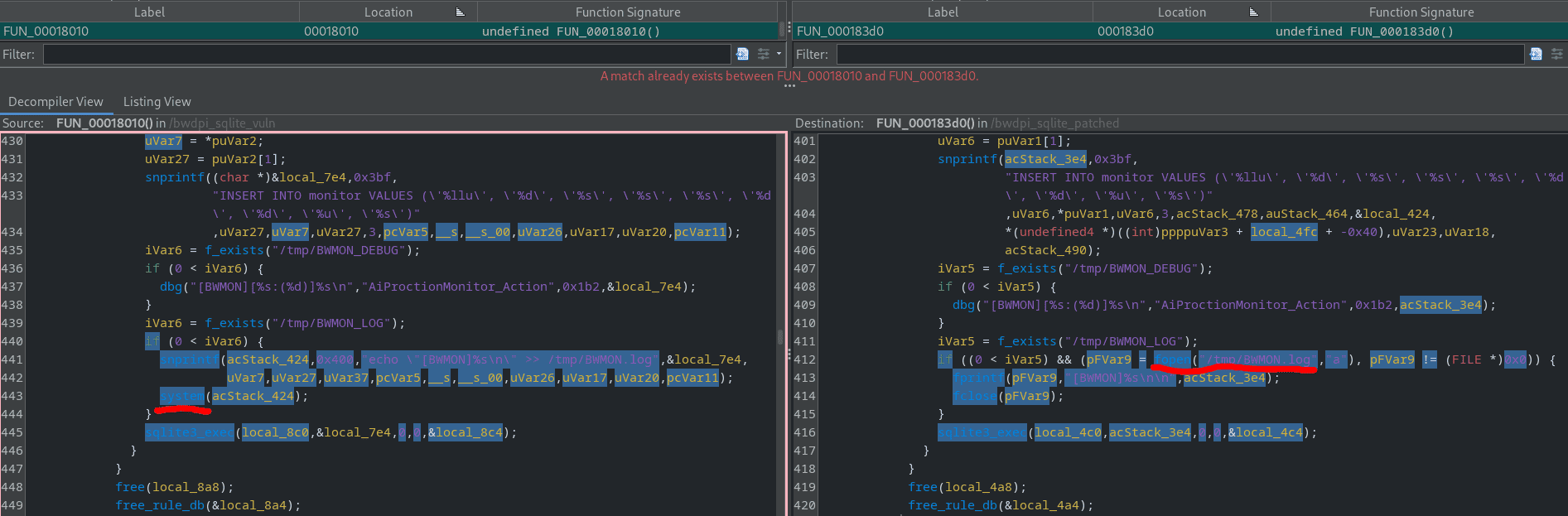This screenshot has height=516, width=1568.
Task: Switch to the Decompiler View tab
Action: [55, 102]
